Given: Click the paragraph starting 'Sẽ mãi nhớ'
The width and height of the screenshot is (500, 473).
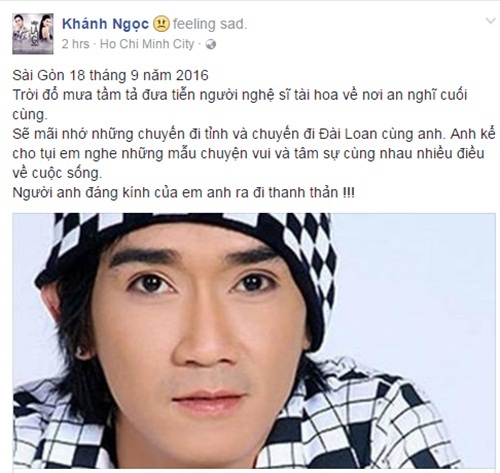Looking at the screenshot, I should 253,154.
